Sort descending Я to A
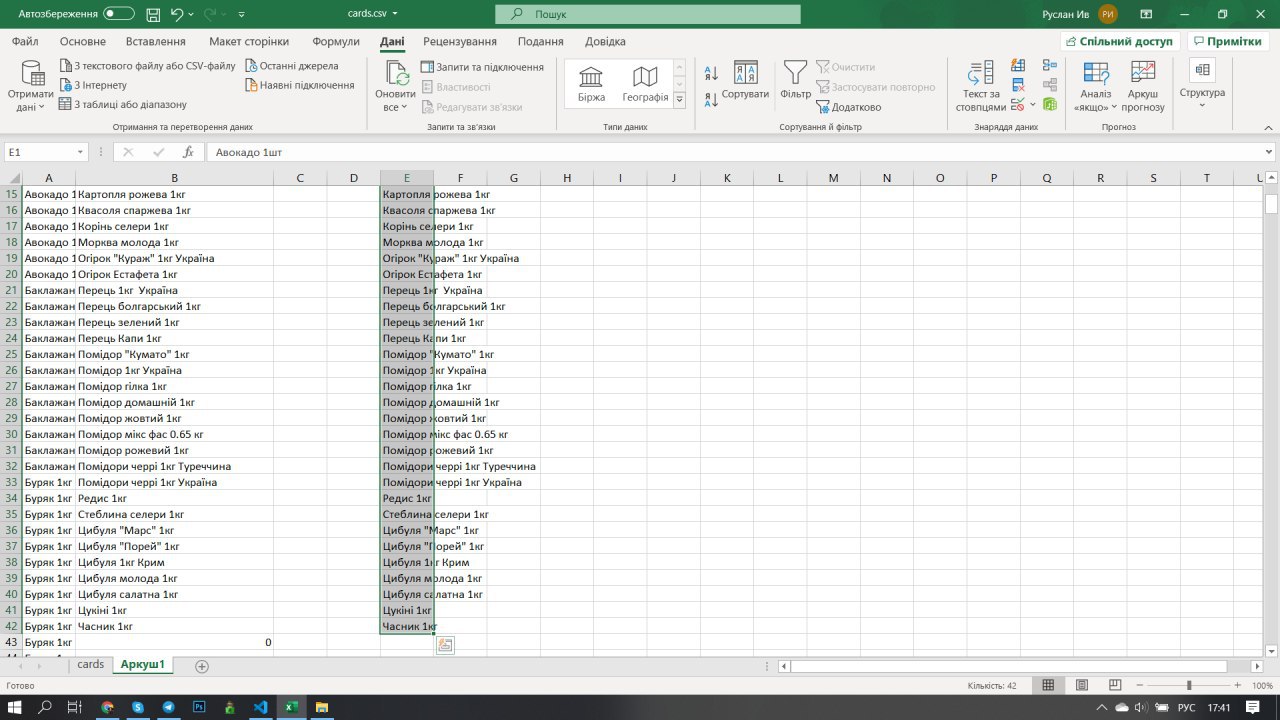Image resolution: width=1280 pixels, height=720 pixels. tap(711, 99)
